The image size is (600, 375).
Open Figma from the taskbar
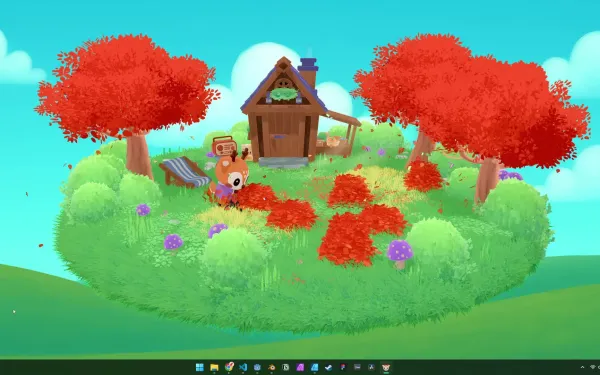coord(343,367)
